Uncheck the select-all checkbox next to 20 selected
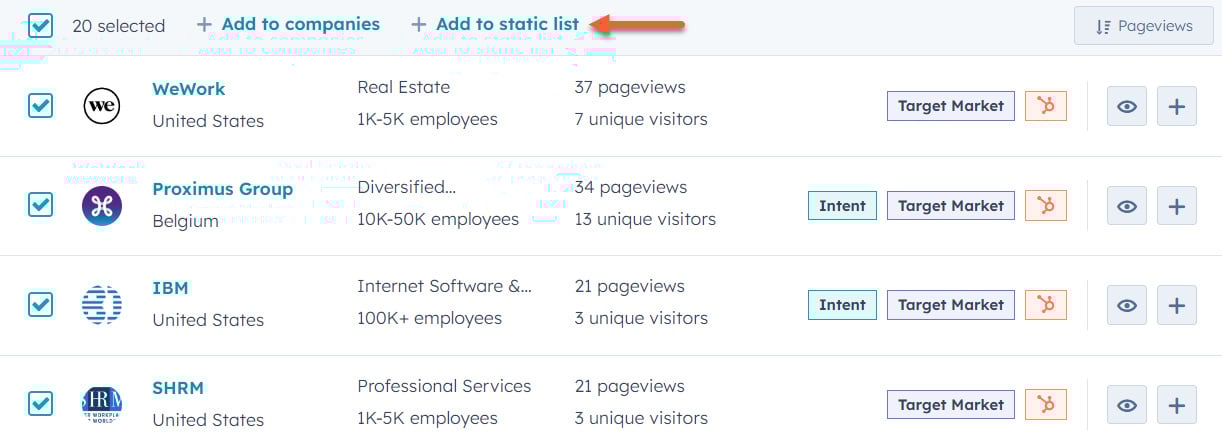 [x=40, y=25]
